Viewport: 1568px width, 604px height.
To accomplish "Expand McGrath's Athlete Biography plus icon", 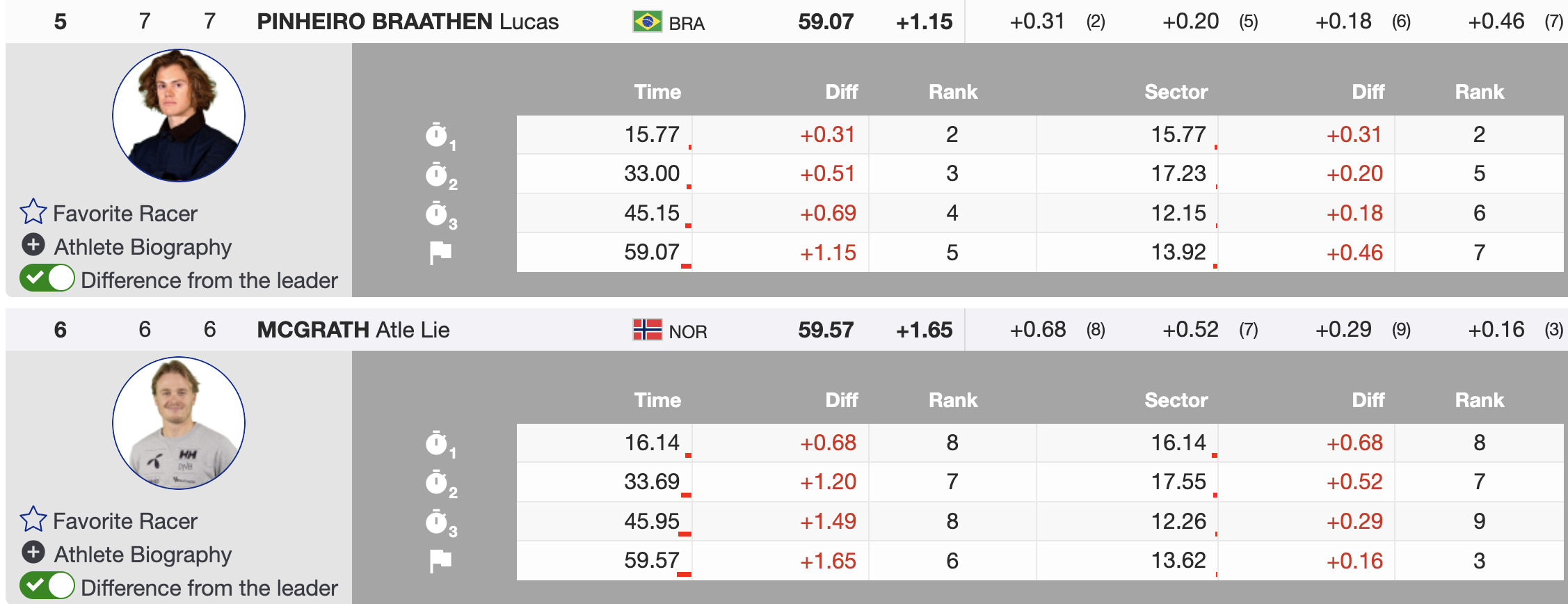I will point(33,553).
